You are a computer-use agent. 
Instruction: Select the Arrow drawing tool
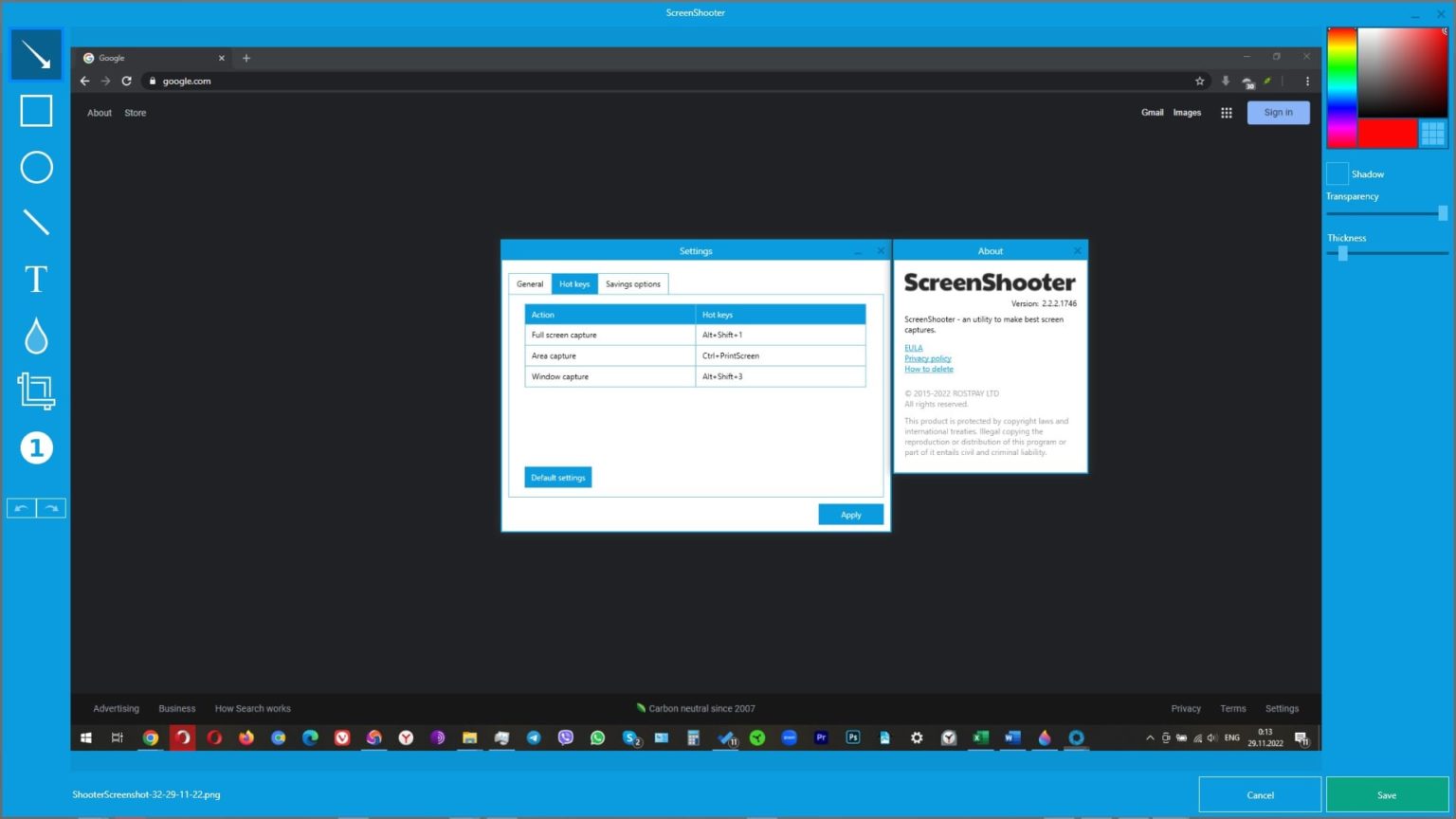coord(36,55)
